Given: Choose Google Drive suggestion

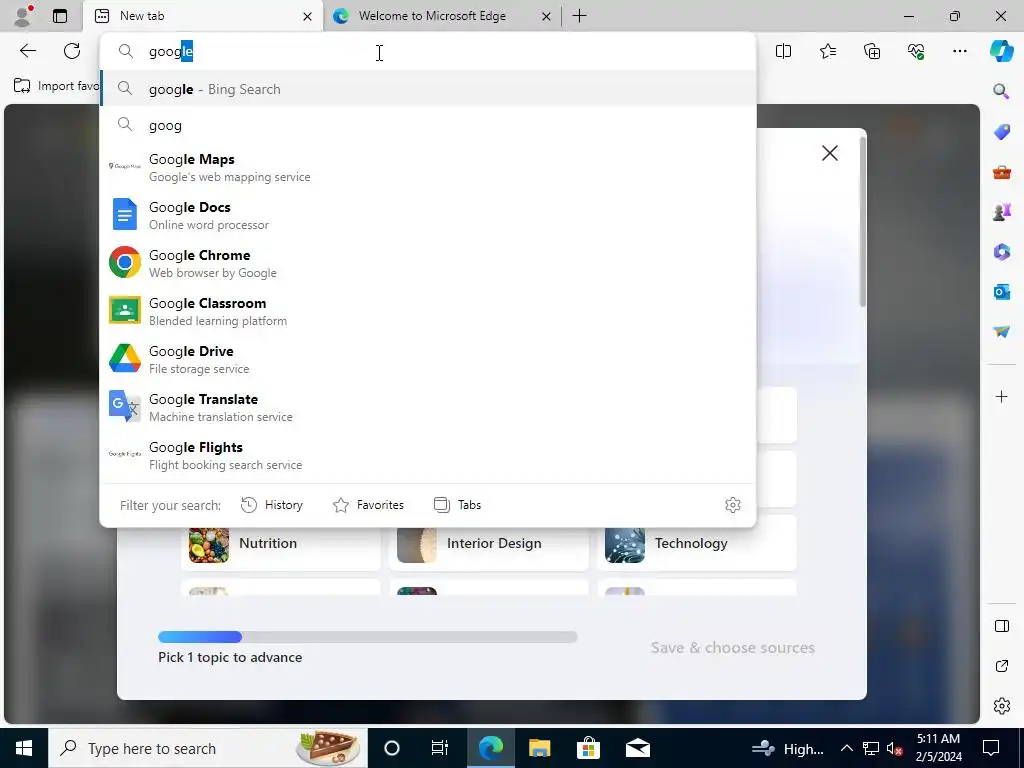Looking at the screenshot, I should [x=428, y=359].
